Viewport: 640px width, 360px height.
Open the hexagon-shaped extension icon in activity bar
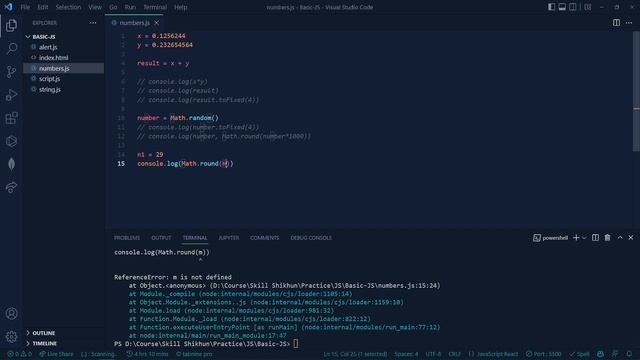[11, 141]
